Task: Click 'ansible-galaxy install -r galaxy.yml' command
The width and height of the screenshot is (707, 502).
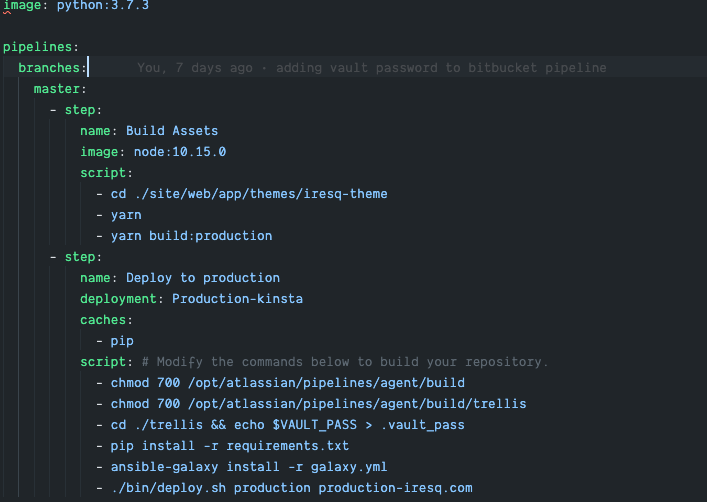Action: pos(249,467)
